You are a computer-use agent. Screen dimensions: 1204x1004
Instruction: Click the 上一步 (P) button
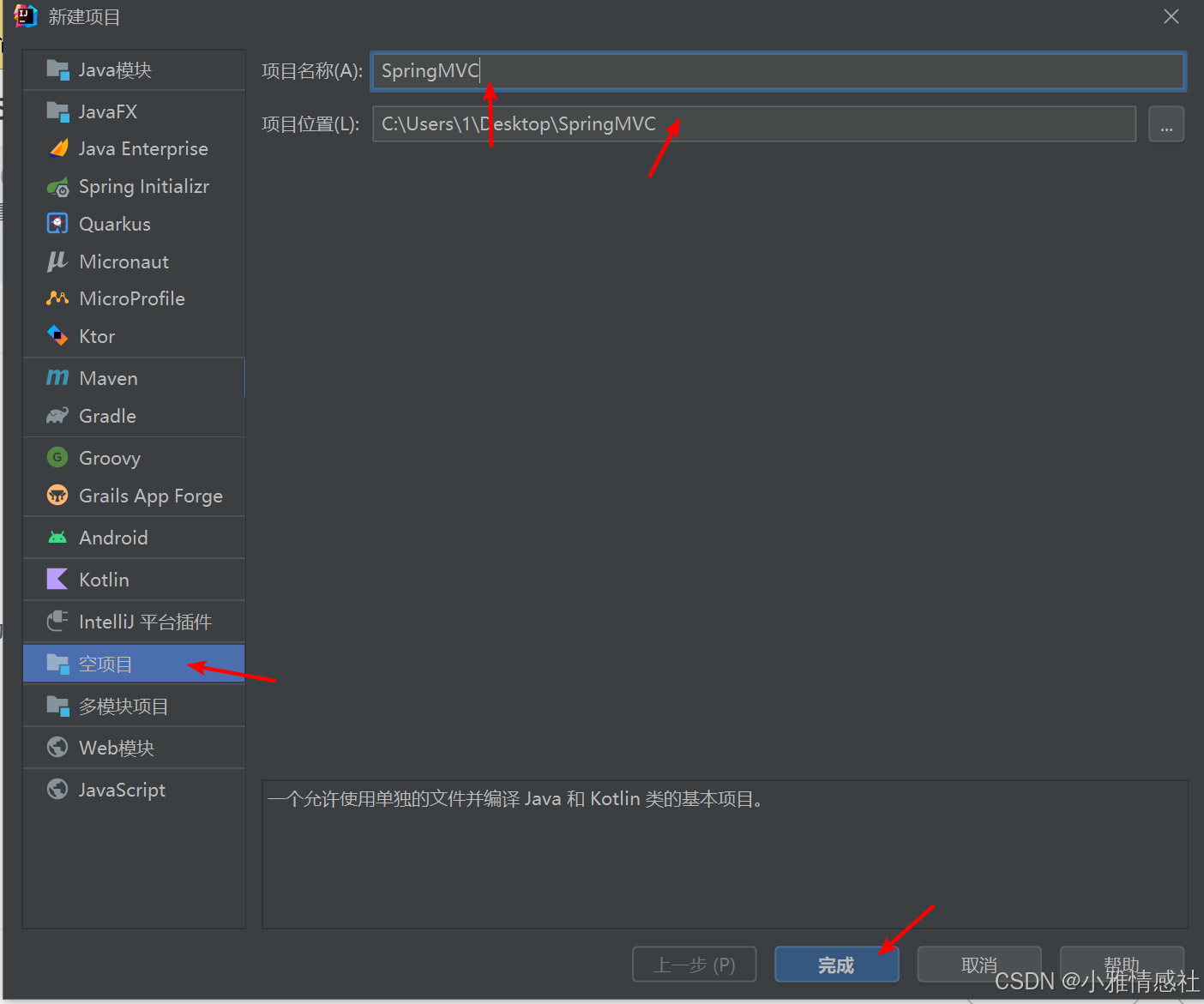click(695, 965)
